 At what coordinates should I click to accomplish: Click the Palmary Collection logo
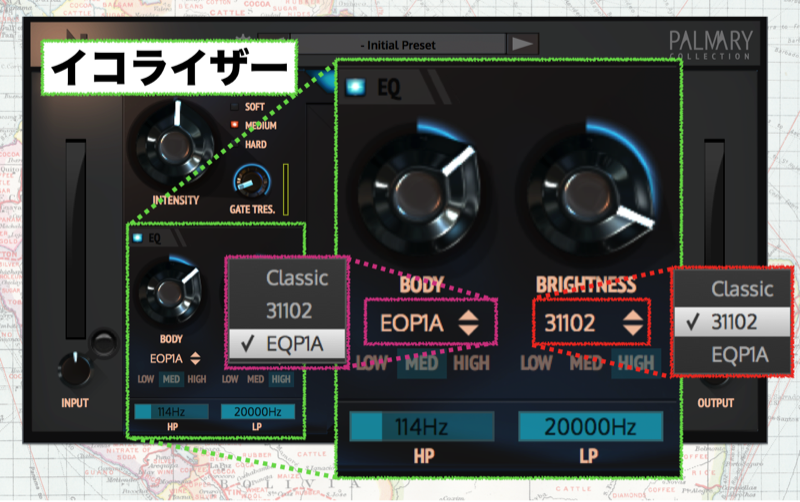(711, 45)
